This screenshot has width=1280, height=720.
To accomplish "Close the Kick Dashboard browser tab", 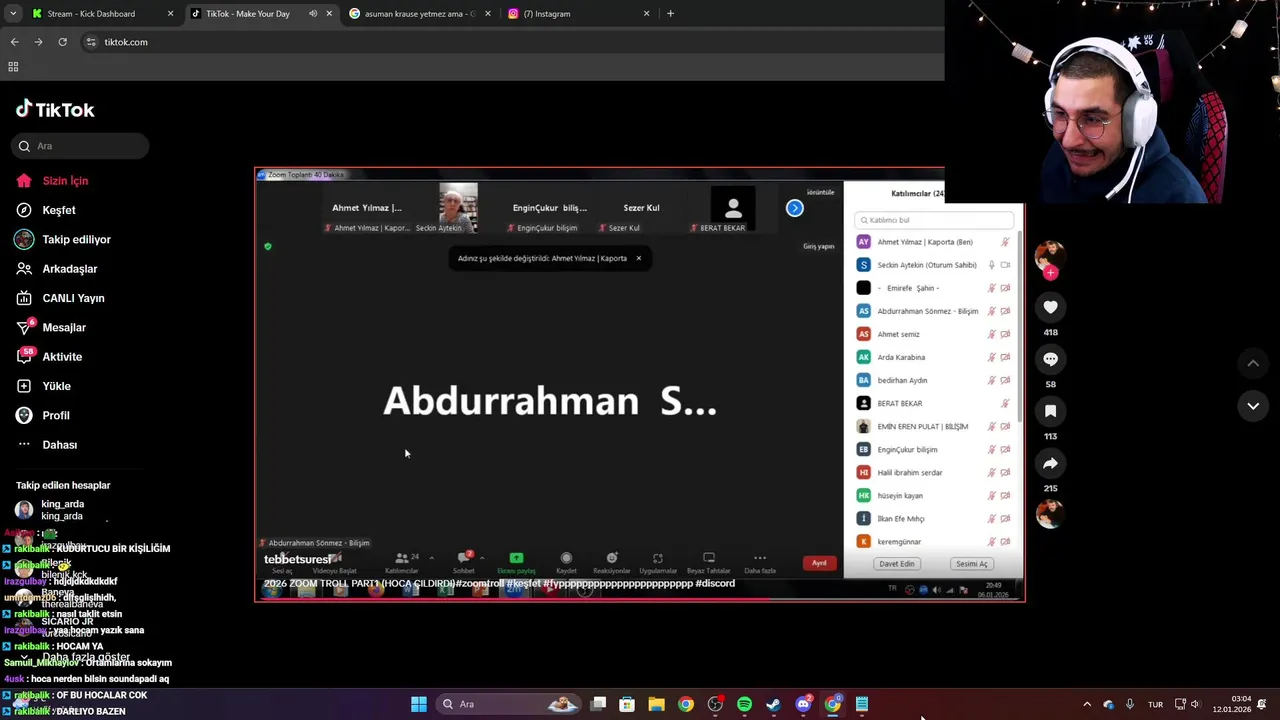I will click(x=170, y=14).
